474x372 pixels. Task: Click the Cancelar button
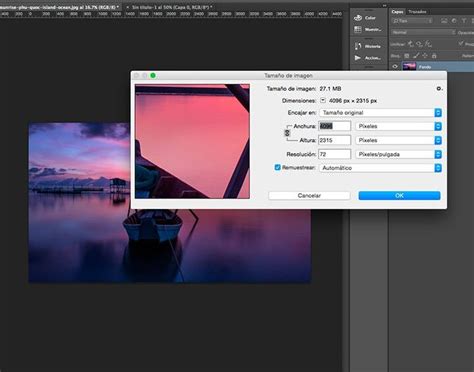tap(309, 195)
